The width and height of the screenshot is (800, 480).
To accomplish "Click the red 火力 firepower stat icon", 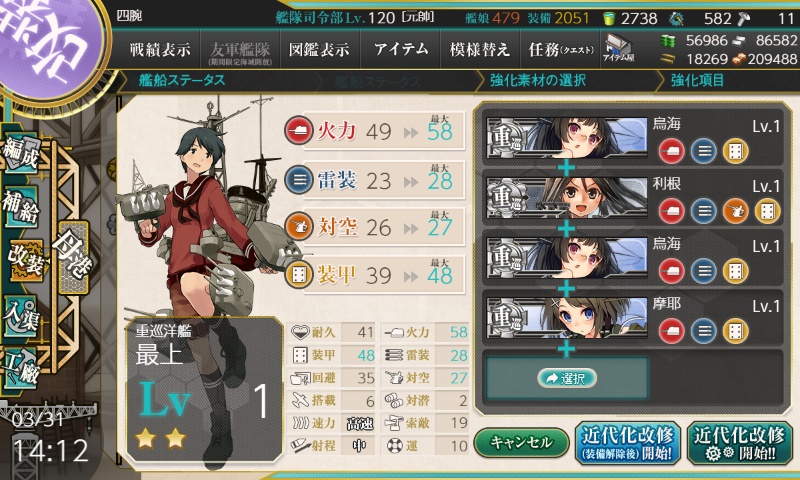I will pyautogui.click(x=299, y=131).
